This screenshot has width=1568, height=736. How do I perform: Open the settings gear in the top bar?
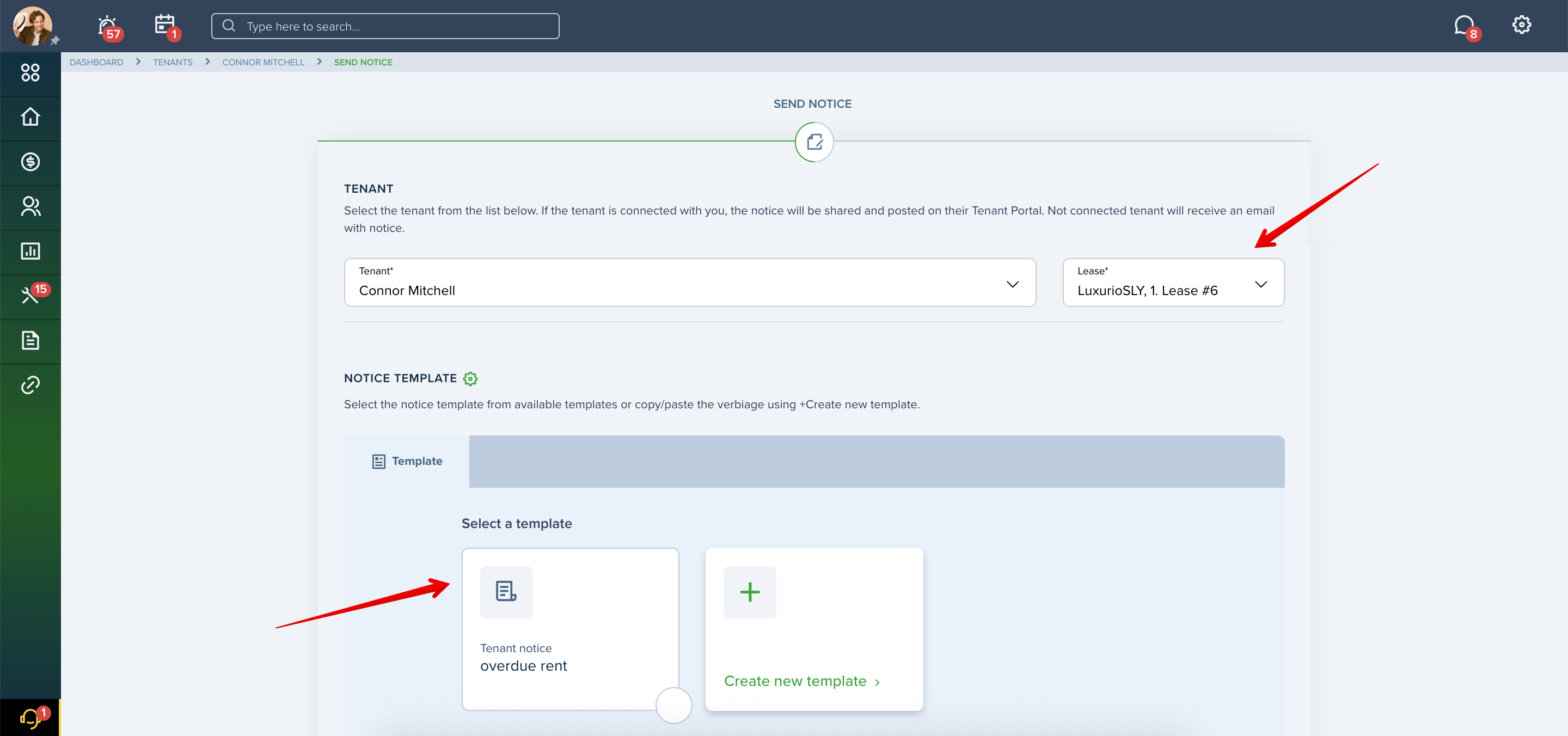pyautogui.click(x=1521, y=25)
